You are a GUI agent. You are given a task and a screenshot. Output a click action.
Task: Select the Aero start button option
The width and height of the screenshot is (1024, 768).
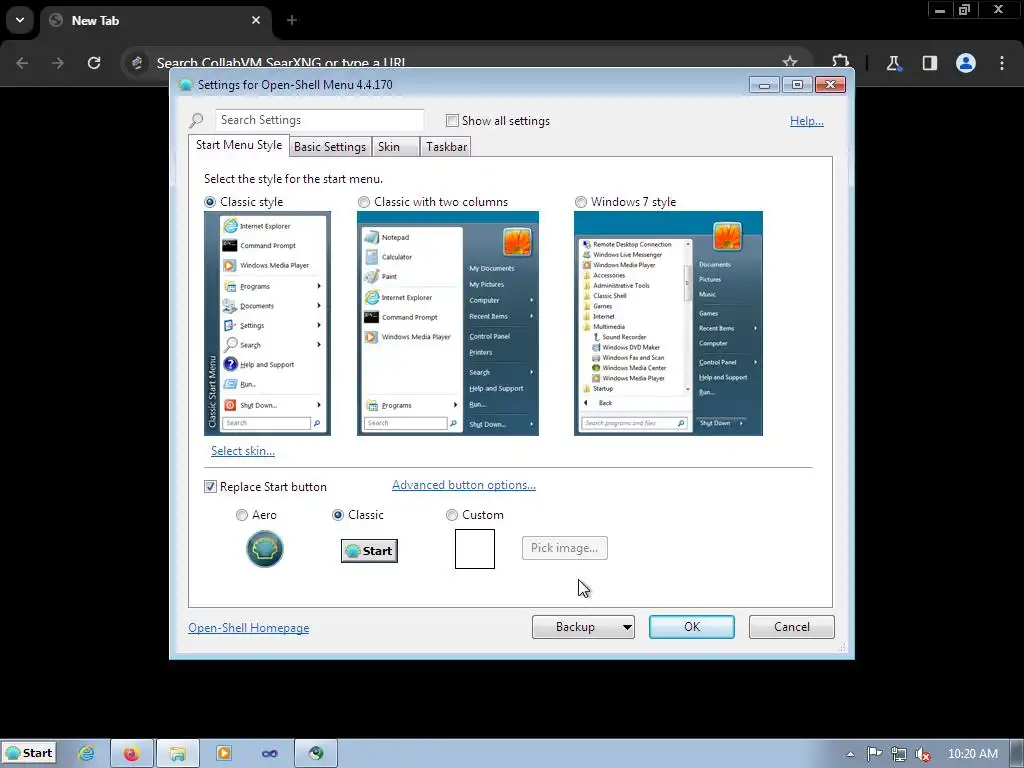(242, 515)
